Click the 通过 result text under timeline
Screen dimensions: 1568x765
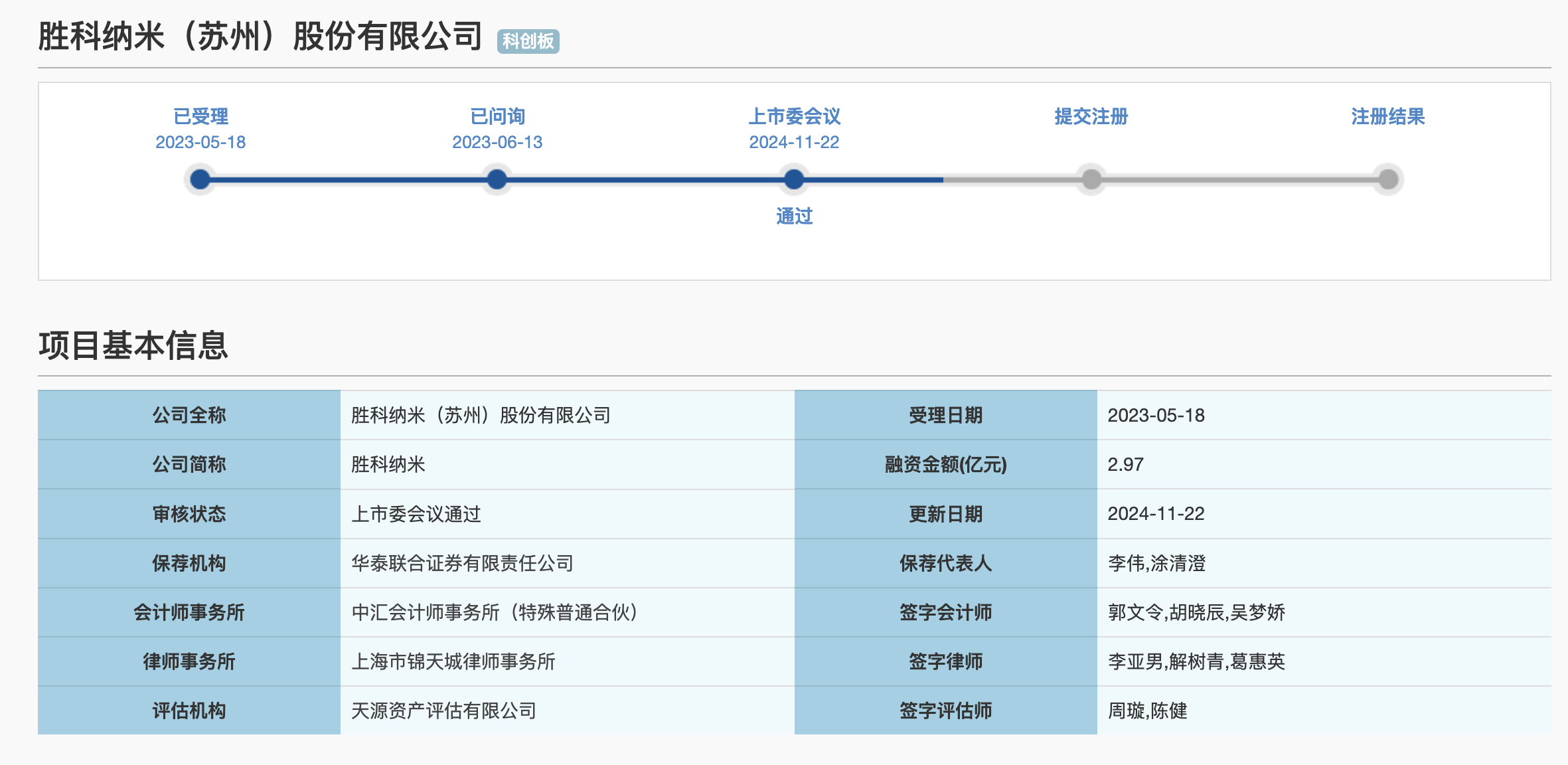[x=794, y=216]
